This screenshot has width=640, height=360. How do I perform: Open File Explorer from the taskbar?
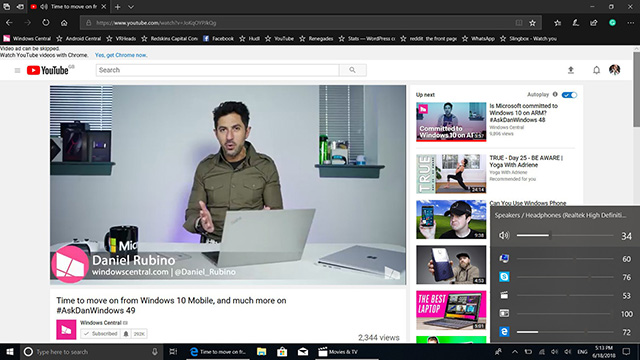[261, 351]
